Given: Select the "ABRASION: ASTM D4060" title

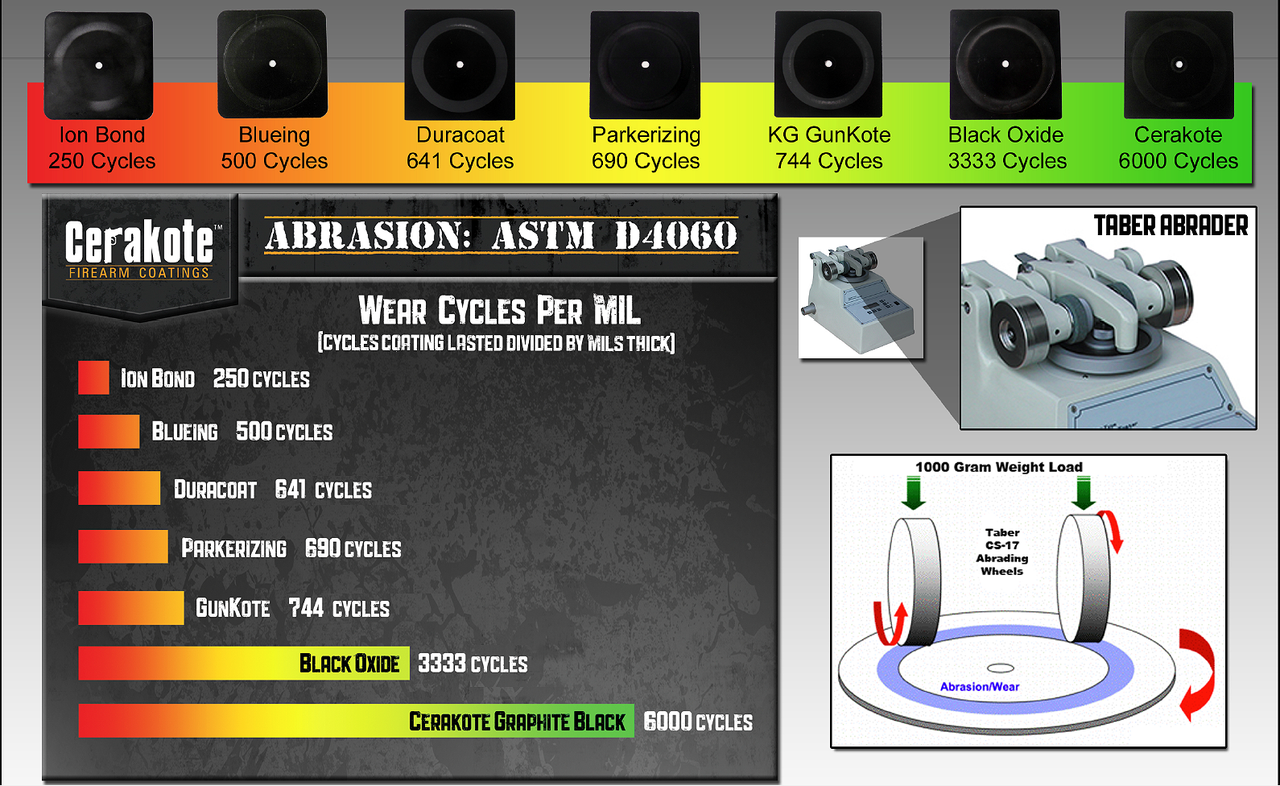Looking at the screenshot, I should click(x=502, y=236).
